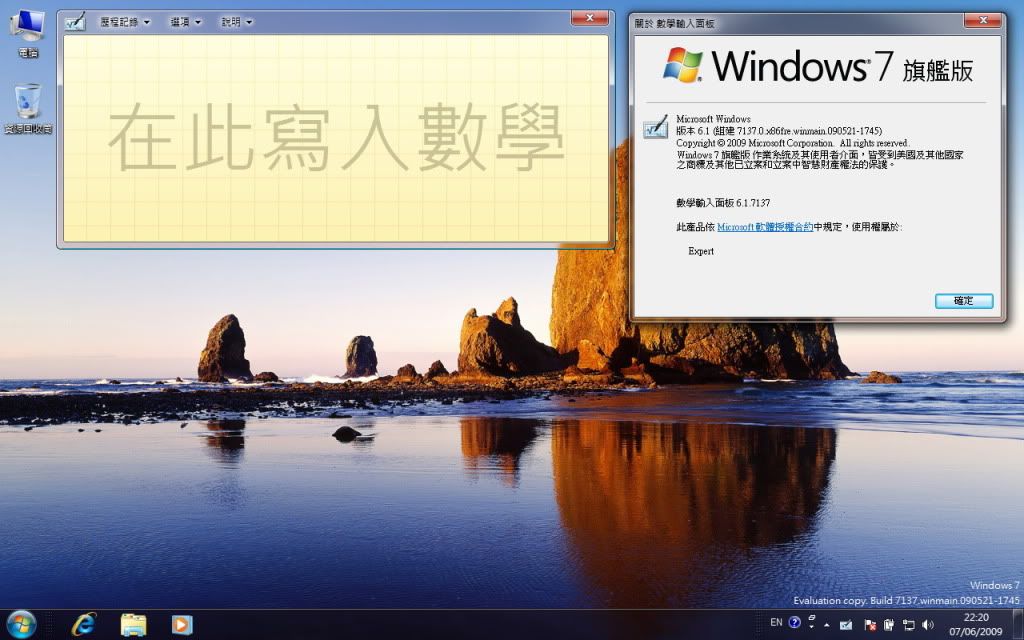Click the EN language indicator in taskbar

776,622
